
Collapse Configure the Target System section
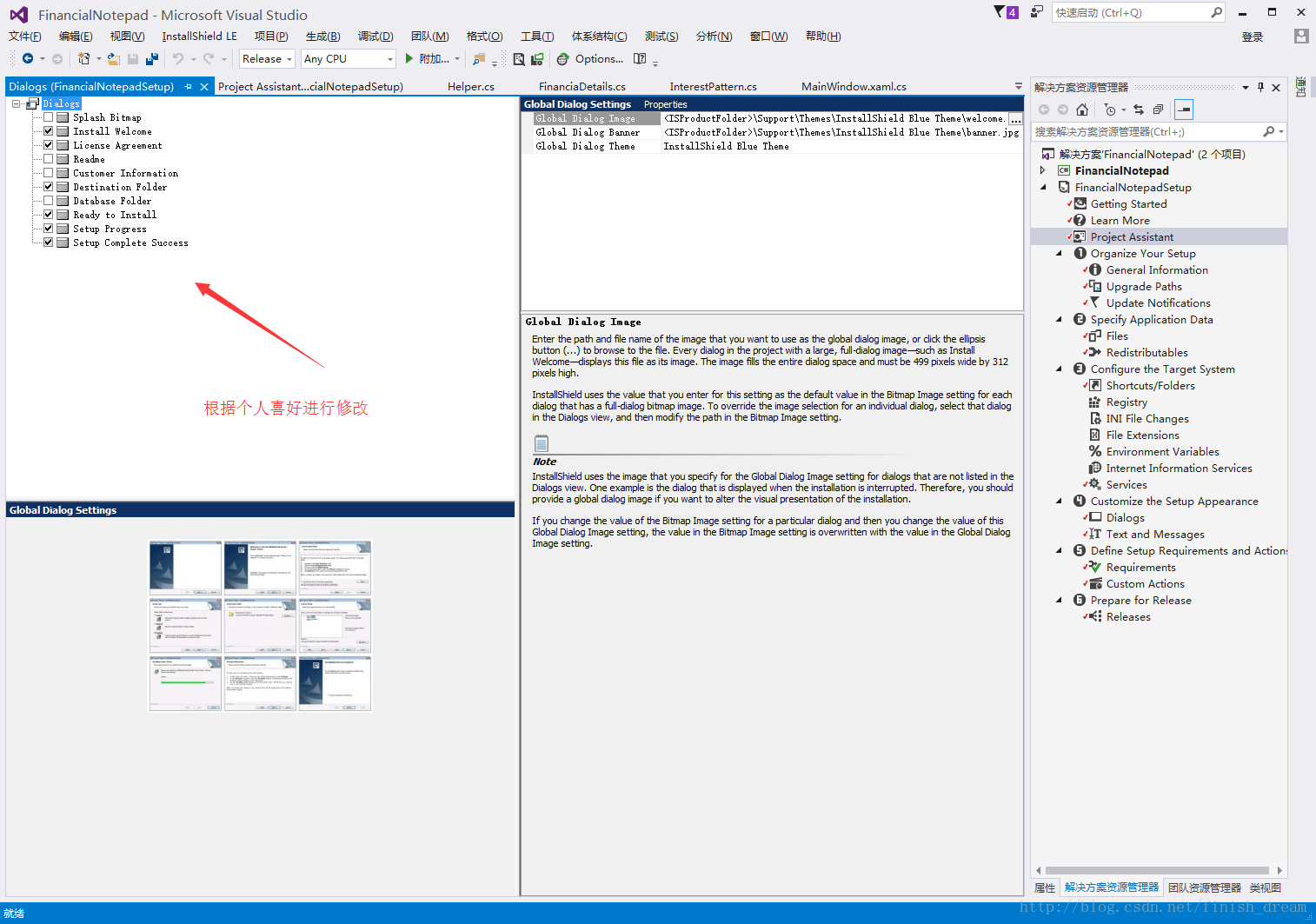click(x=1059, y=369)
